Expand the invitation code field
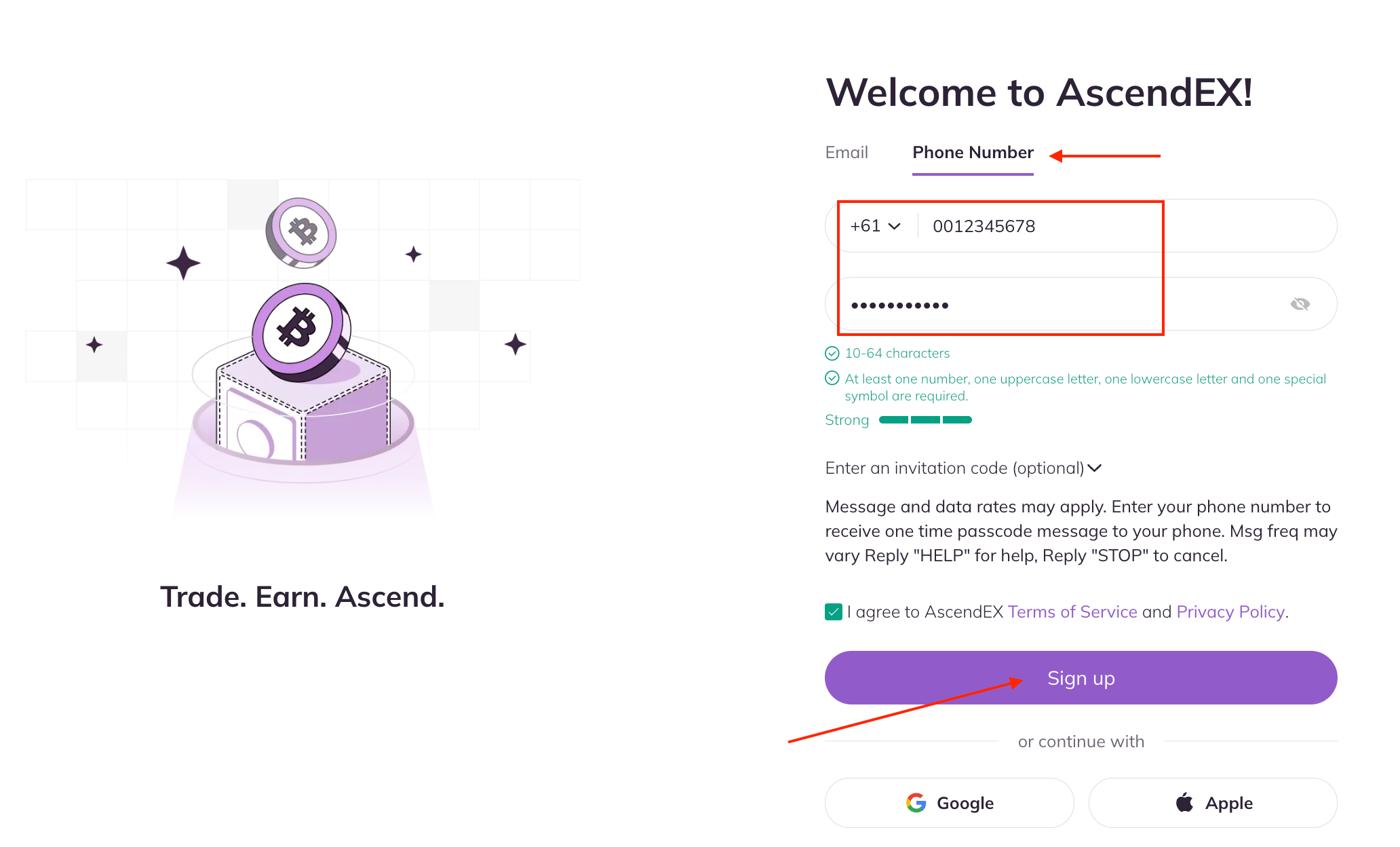Screen dimensions: 1400x847 pos(963,468)
